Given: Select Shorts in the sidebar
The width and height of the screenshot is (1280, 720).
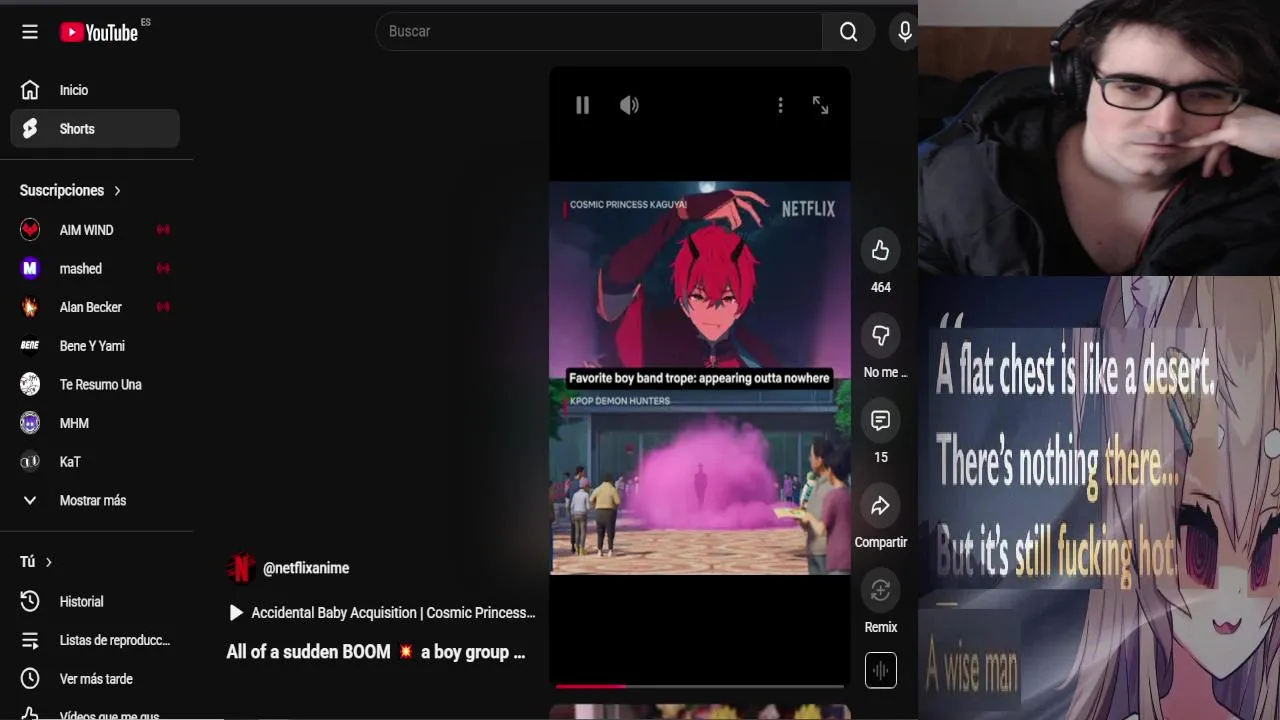Looking at the screenshot, I should click(95, 129).
